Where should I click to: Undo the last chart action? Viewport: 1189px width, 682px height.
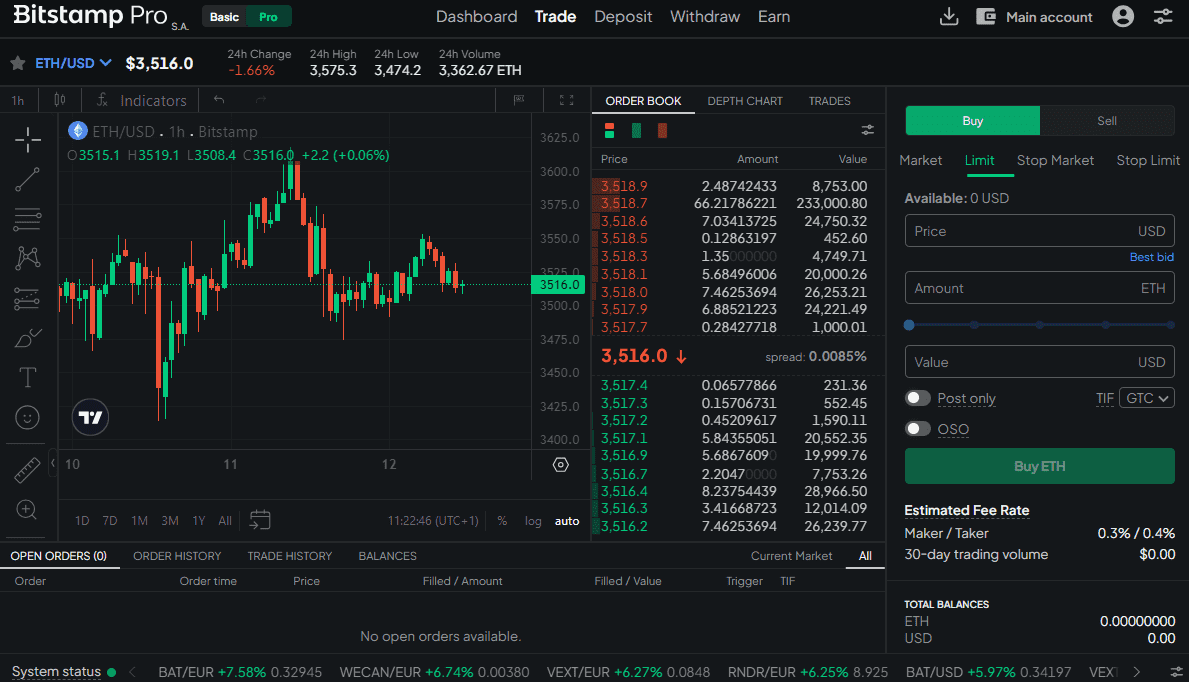(219, 100)
